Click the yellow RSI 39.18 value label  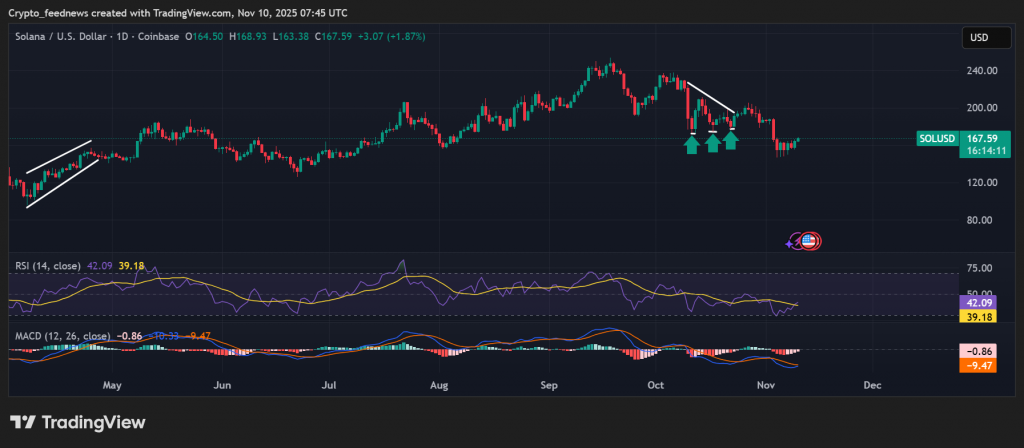point(977,317)
